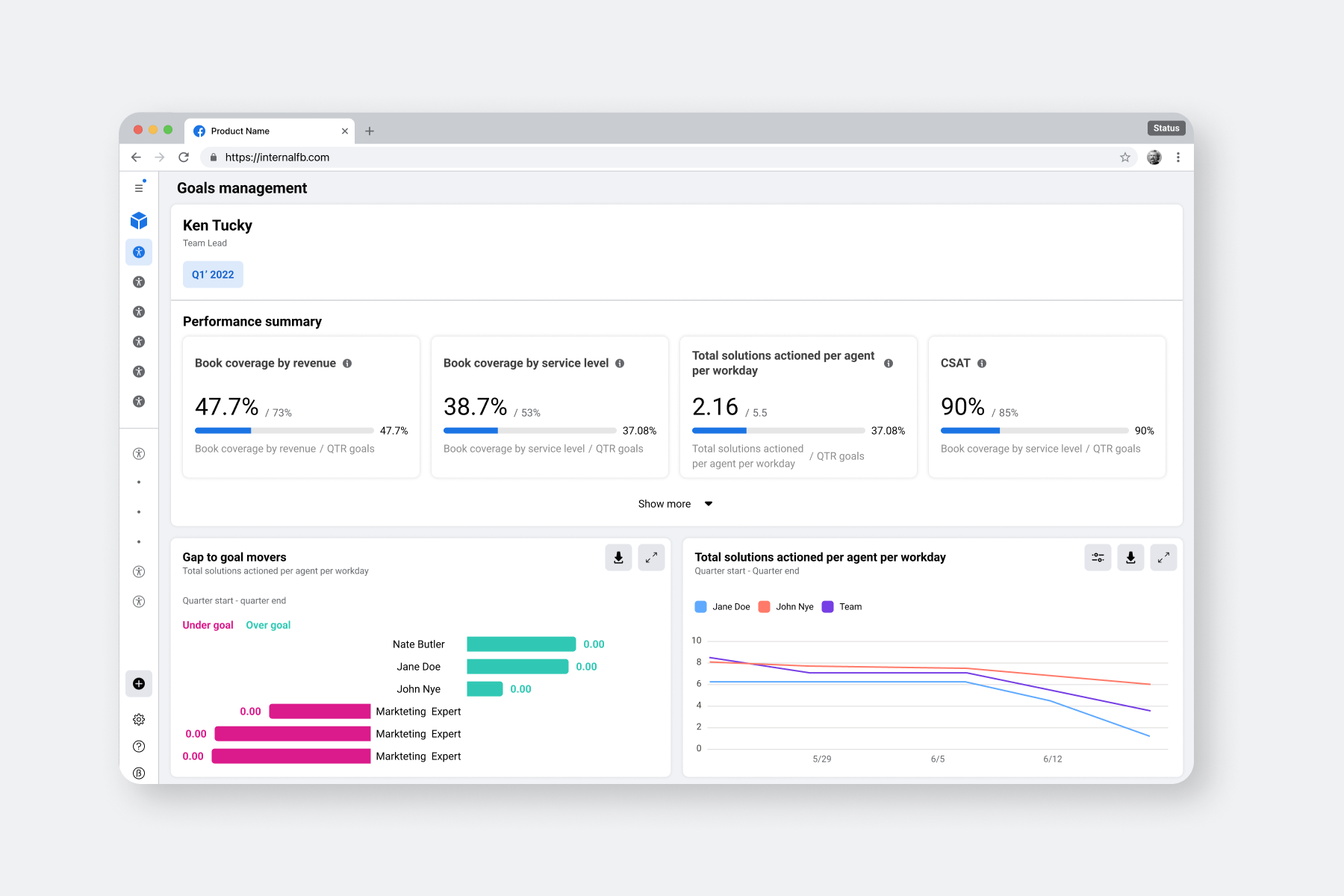Screen dimensions: 1344x896
Task: Click the 5/29 axis label
Action: (822, 759)
